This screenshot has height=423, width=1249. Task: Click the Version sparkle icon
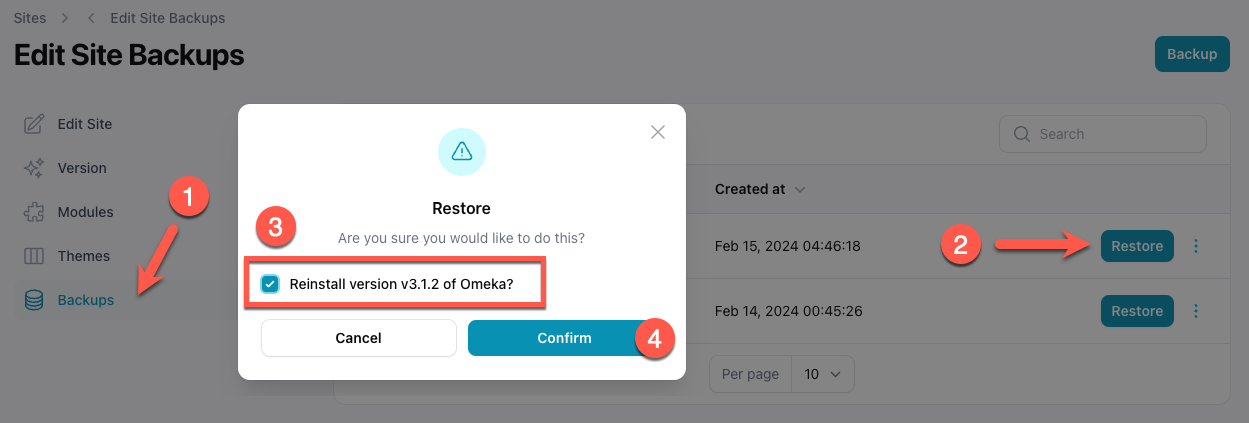(x=34, y=168)
